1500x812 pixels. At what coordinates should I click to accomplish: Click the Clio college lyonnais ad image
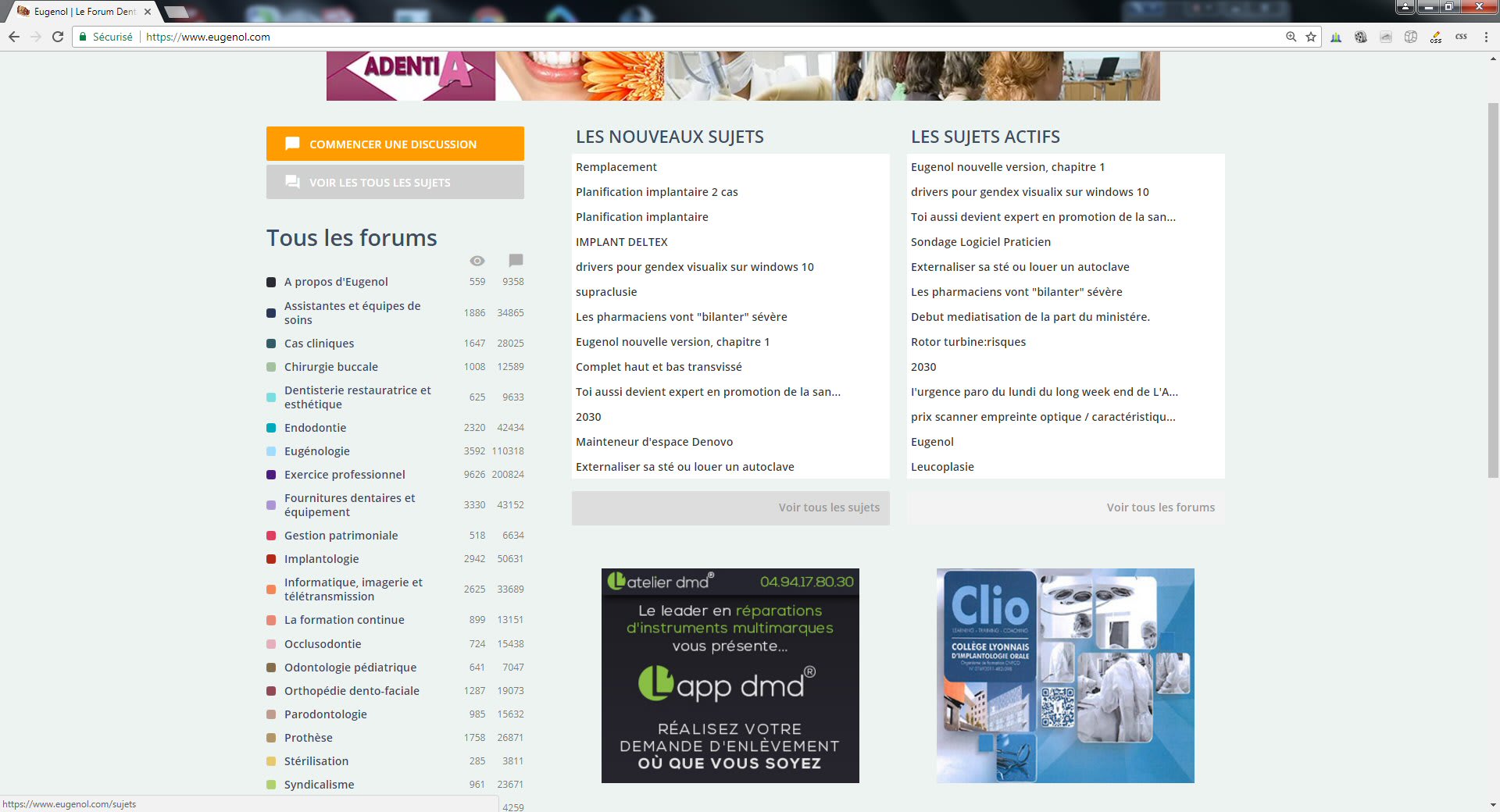pyautogui.click(x=1065, y=675)
